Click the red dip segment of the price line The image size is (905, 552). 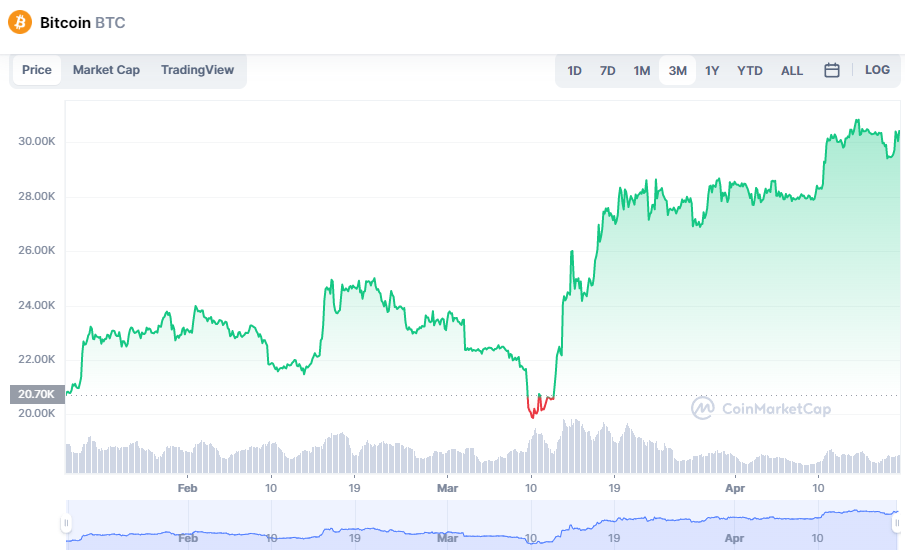point(540,405)
